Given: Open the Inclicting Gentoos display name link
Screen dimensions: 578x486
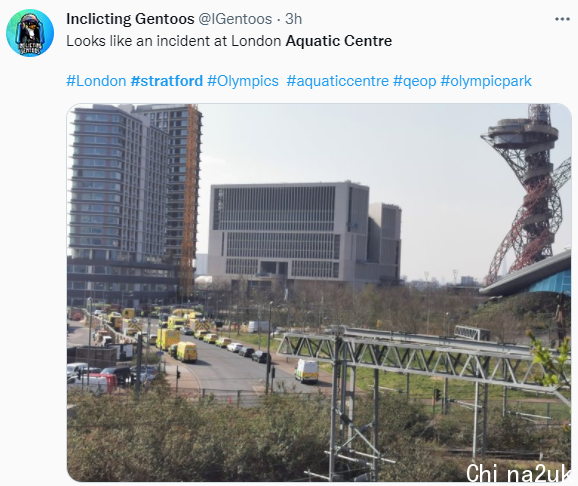Looking at the screenshot, I should (130, 19).
